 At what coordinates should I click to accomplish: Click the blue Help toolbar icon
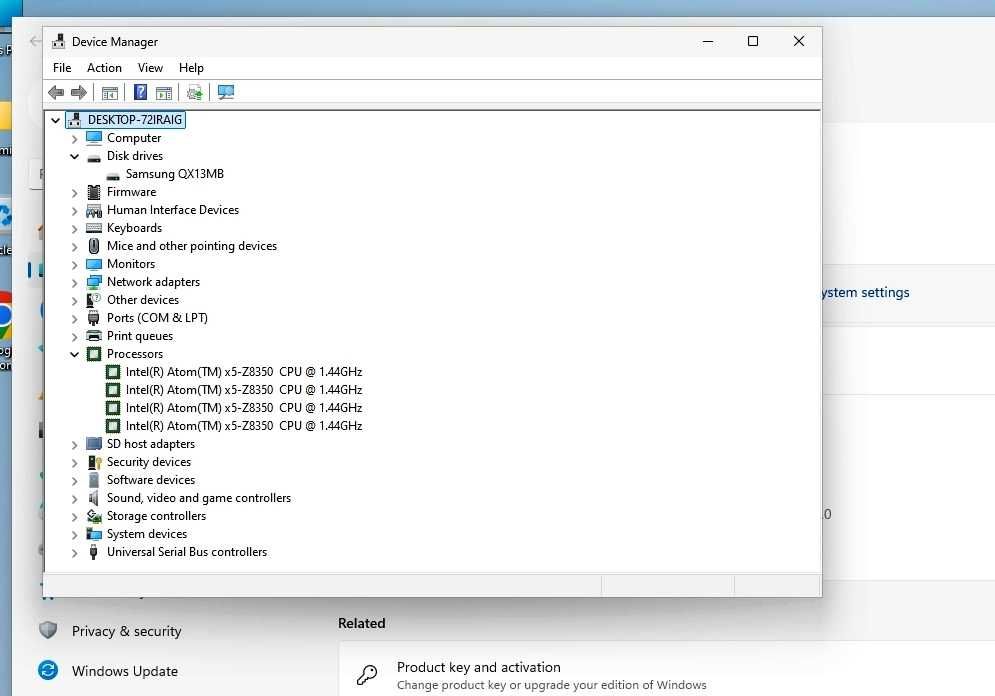pyautogui.click(x=140, y=93)
